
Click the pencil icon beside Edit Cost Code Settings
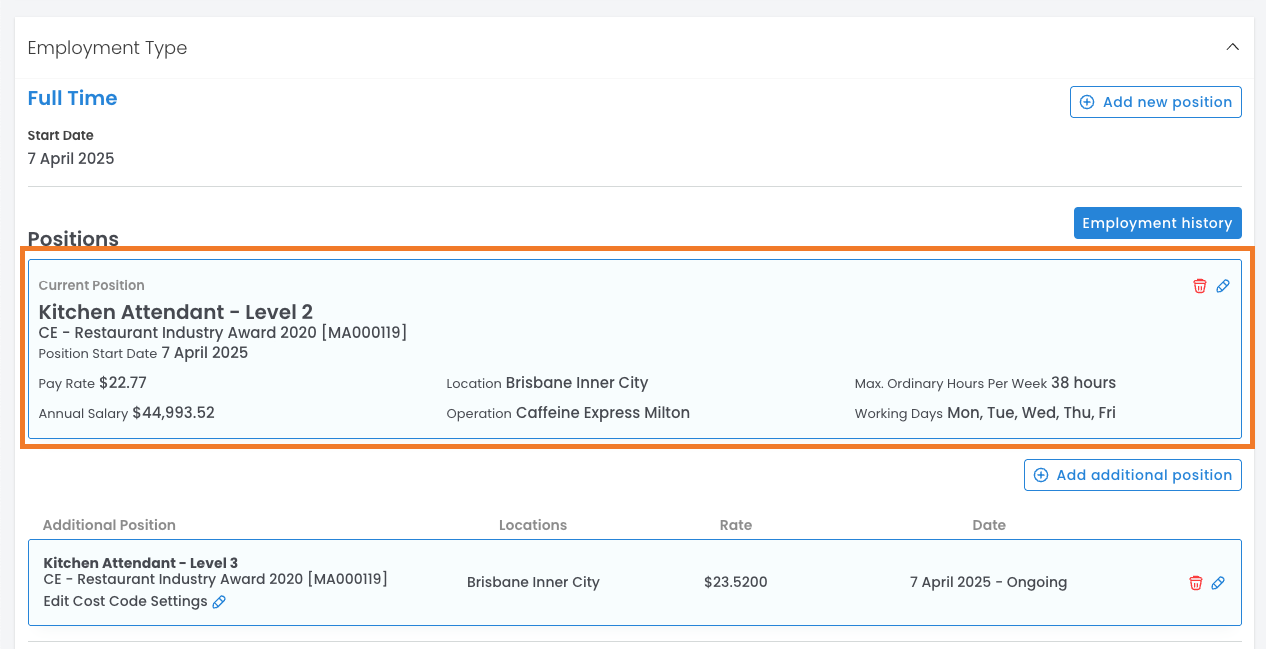[219, 602]
